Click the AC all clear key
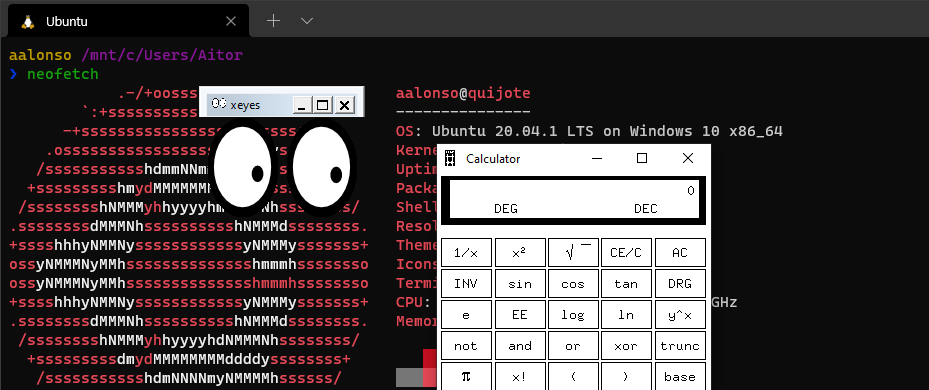The width and height of the screenshot is (929, 390). tap(680, 252)
